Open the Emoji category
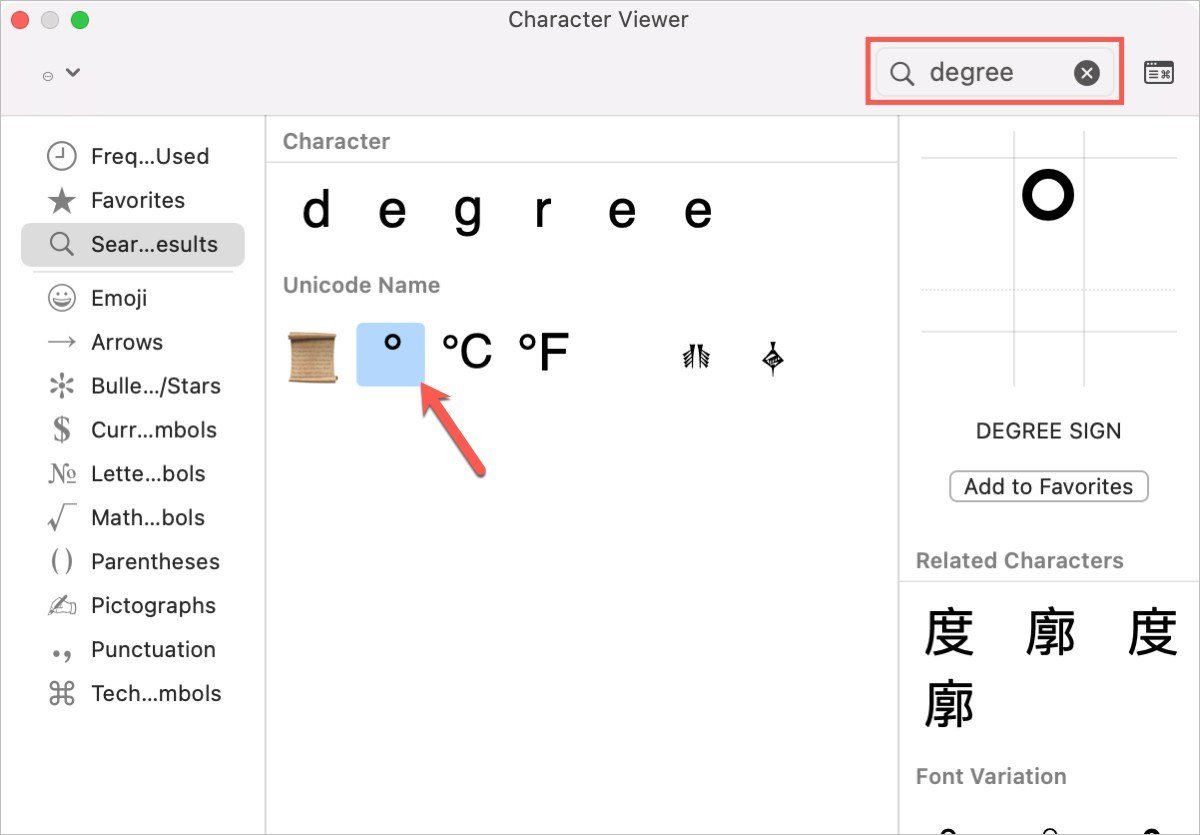This screenshot has height=835, width=1200. click(x=132, y=298)
